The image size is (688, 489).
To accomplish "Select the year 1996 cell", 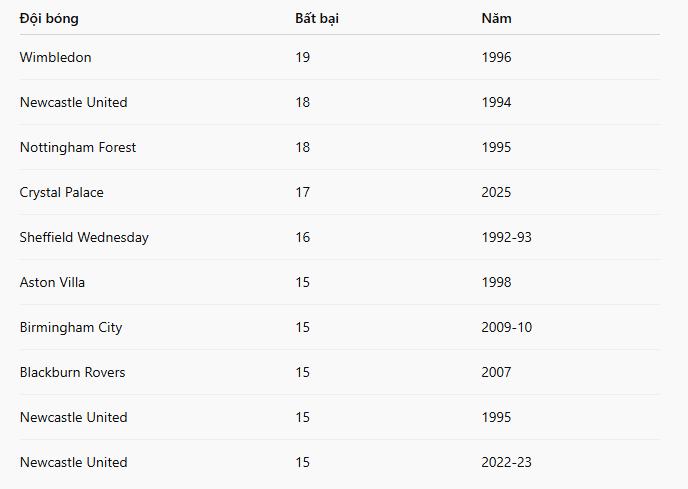I will click(x=496, y=57).
